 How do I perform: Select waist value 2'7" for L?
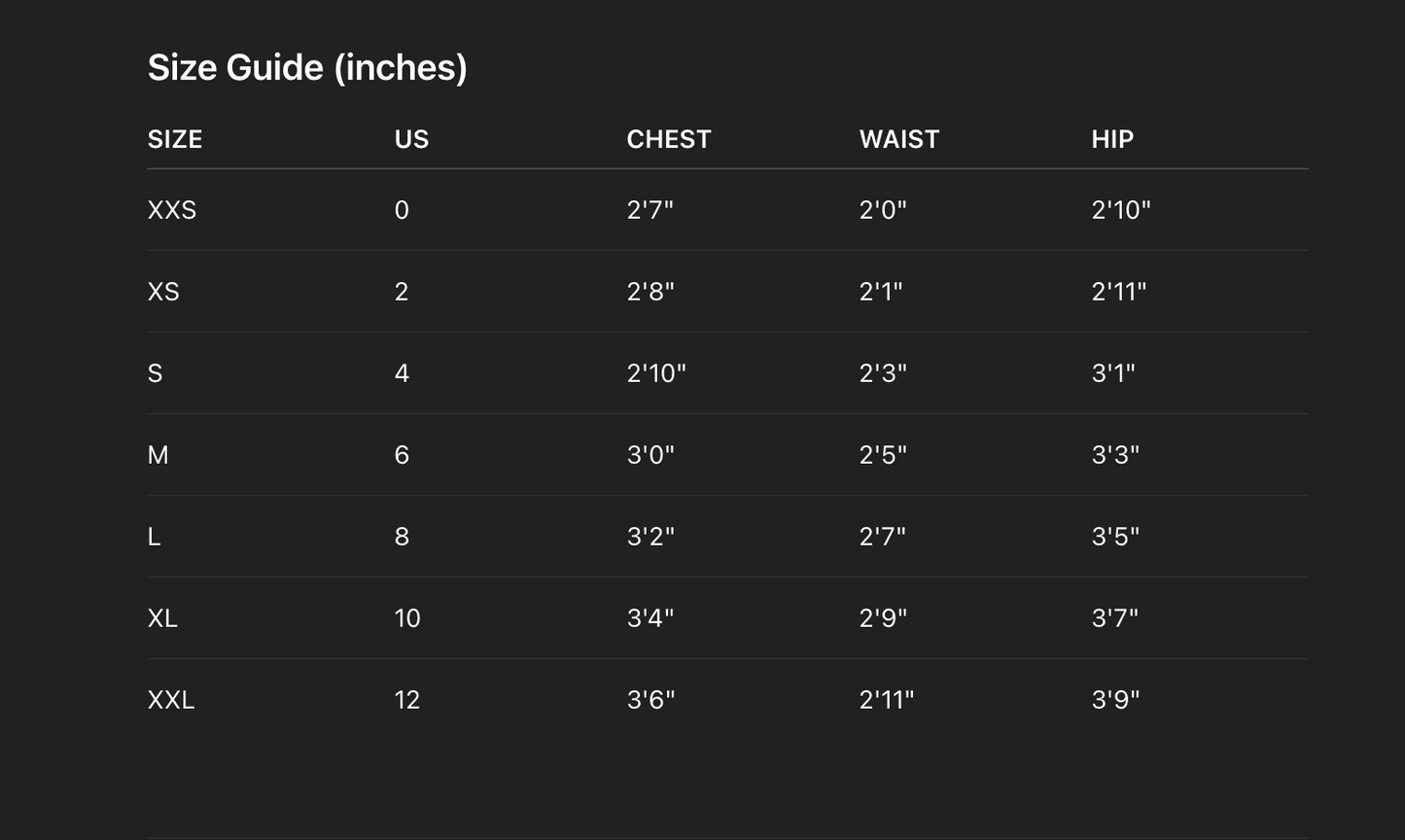[883, 537]
